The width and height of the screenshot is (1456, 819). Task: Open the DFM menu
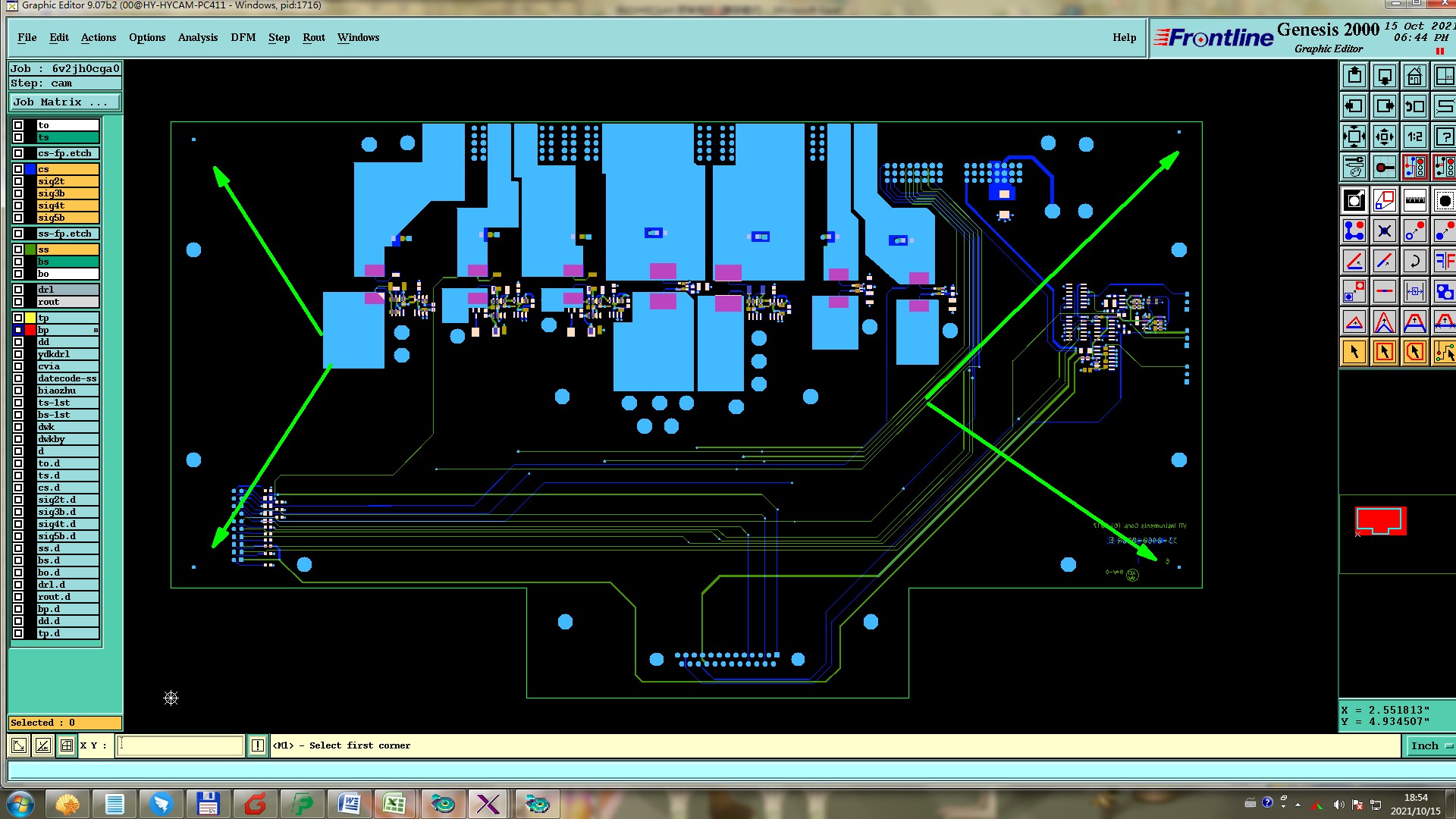coord(243,37)
